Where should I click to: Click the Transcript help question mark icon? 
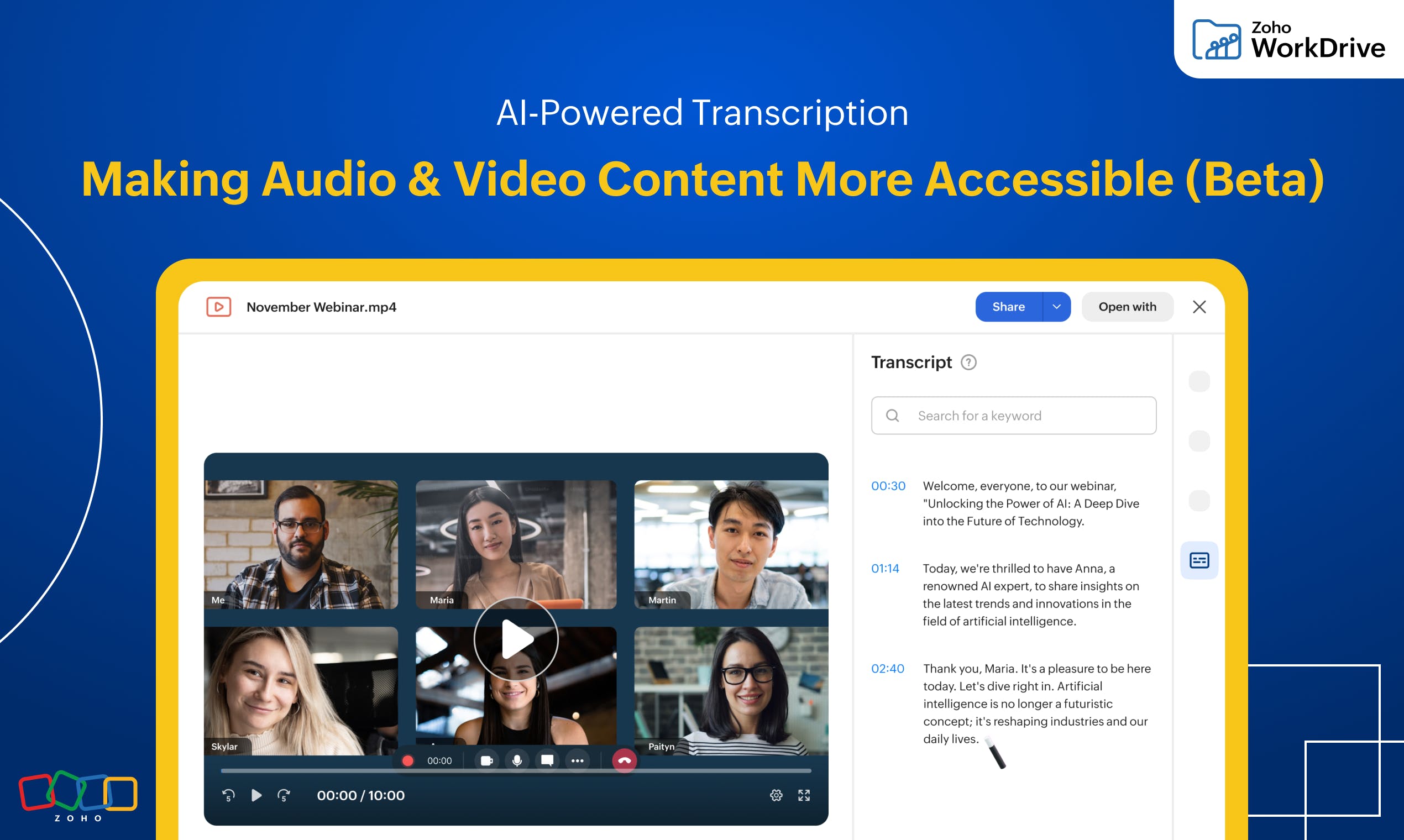968,363
